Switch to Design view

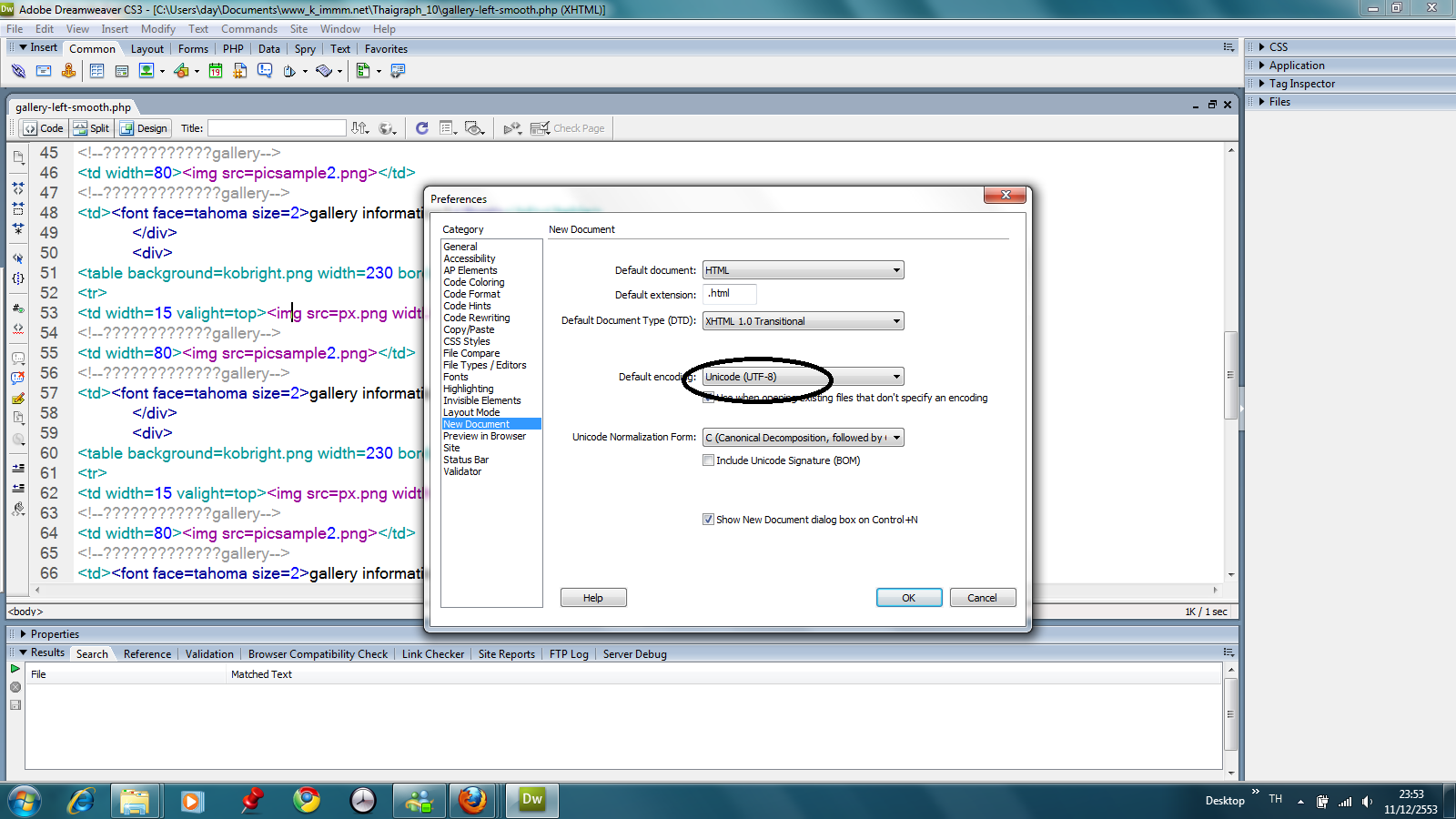144,128
